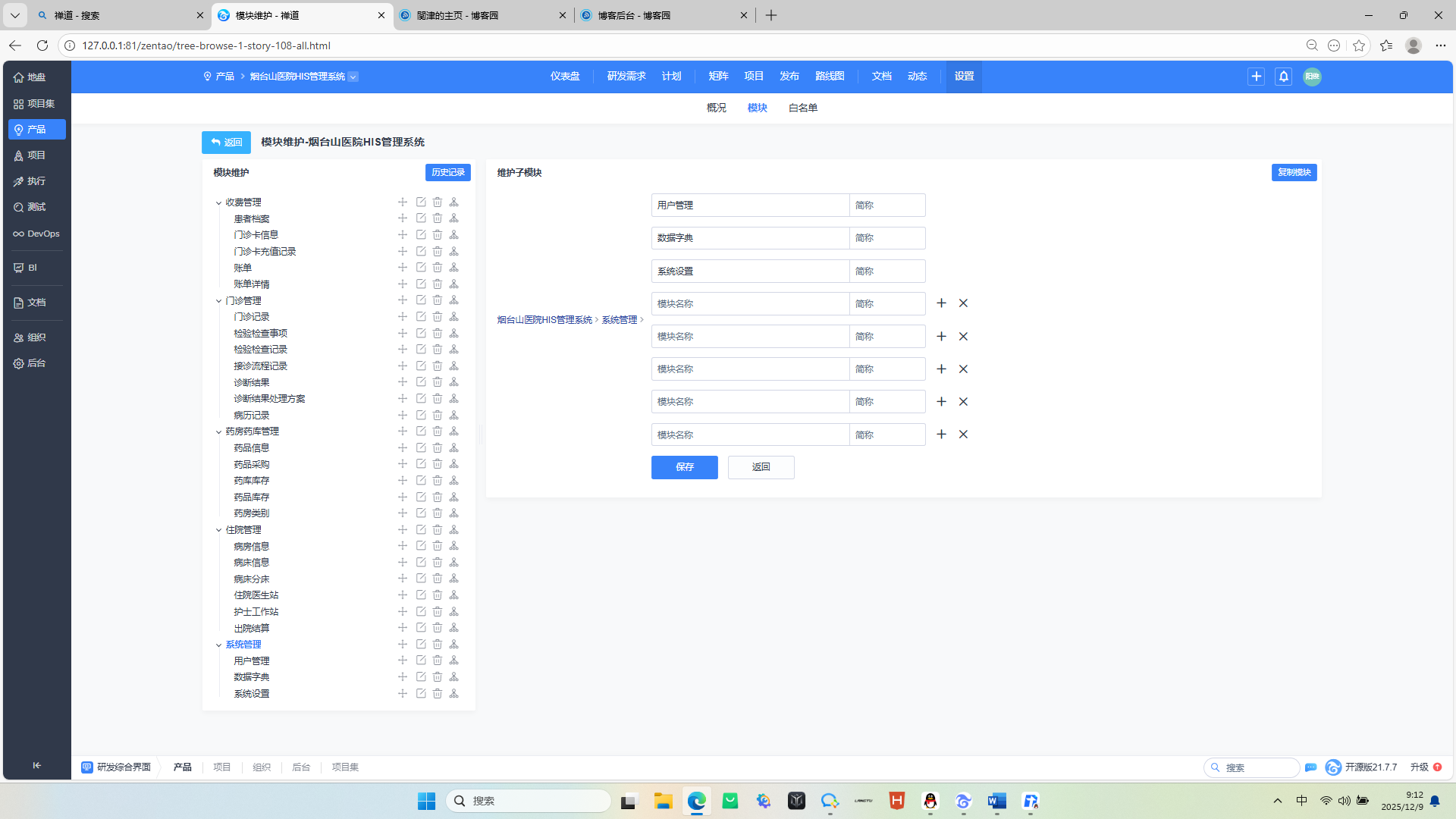Open the 研发需求 navigation menu
Image resolution: width=1456 pixels, height=819 pixels.
click(x=626, y=77)
